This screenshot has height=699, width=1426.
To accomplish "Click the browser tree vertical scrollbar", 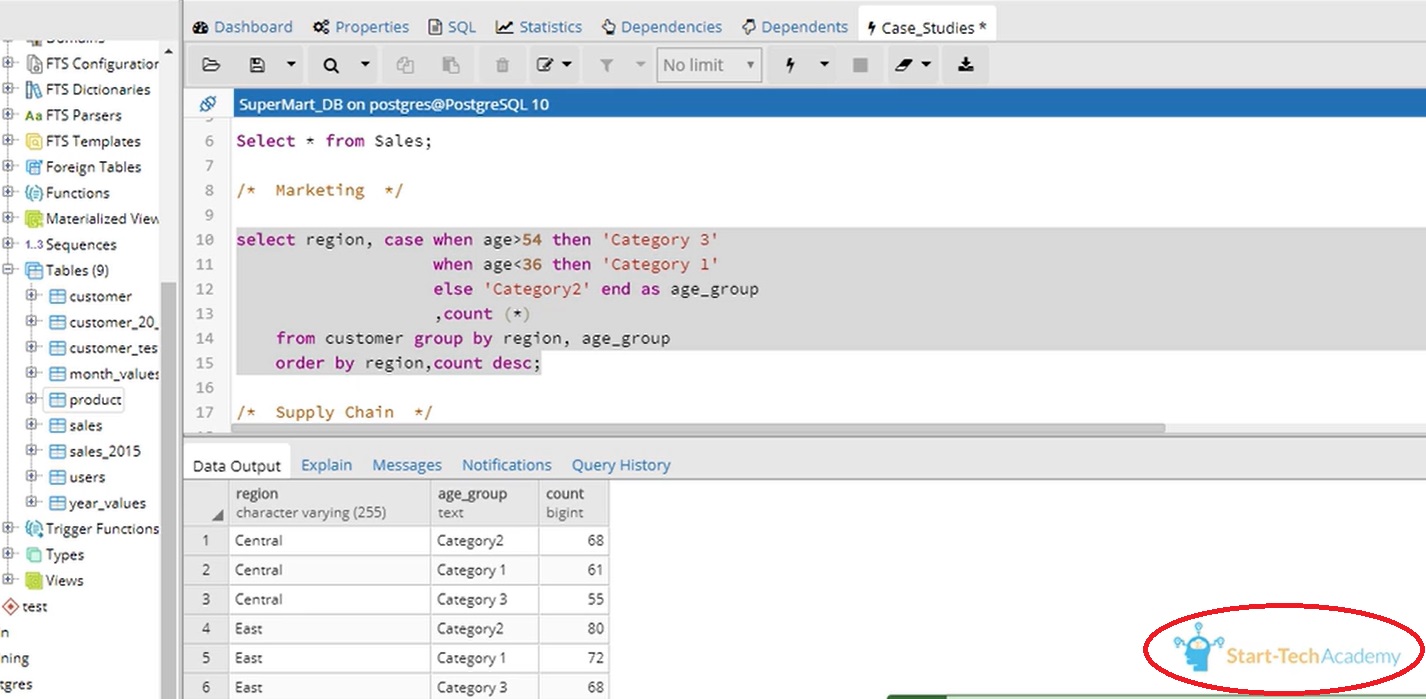I will click(x=167, y=490).
